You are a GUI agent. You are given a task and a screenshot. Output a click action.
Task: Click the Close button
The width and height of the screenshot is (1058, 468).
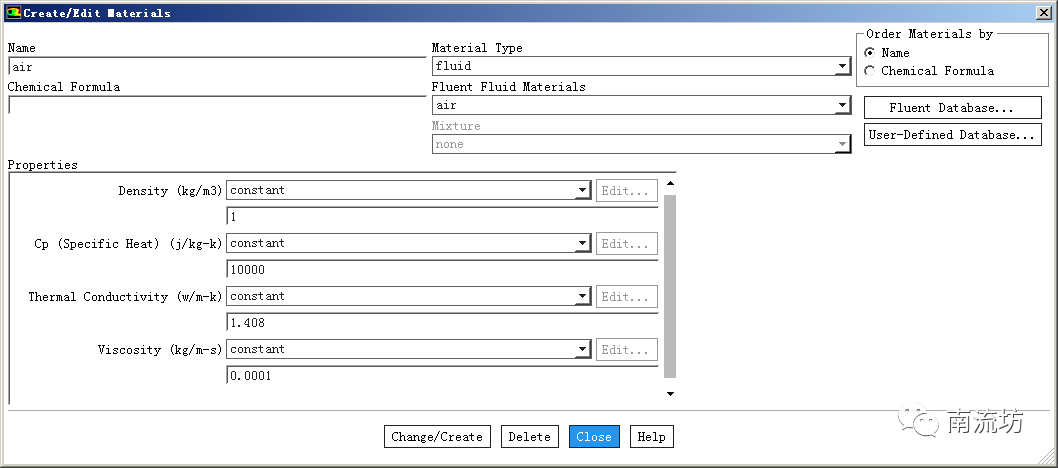(594, 437)
